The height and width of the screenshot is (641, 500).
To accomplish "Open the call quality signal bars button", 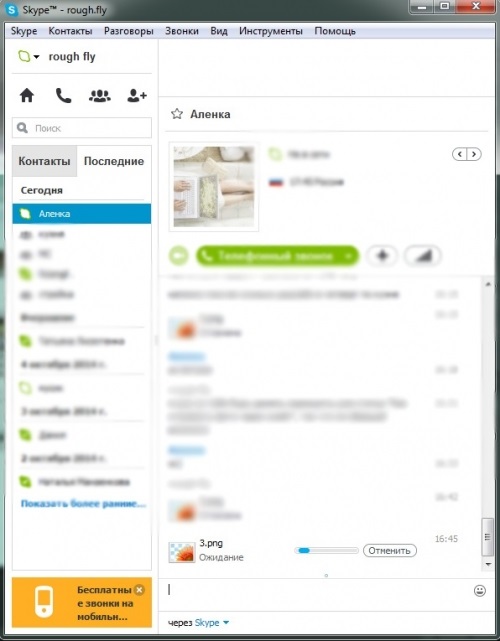I will click(x=423, y=256).
